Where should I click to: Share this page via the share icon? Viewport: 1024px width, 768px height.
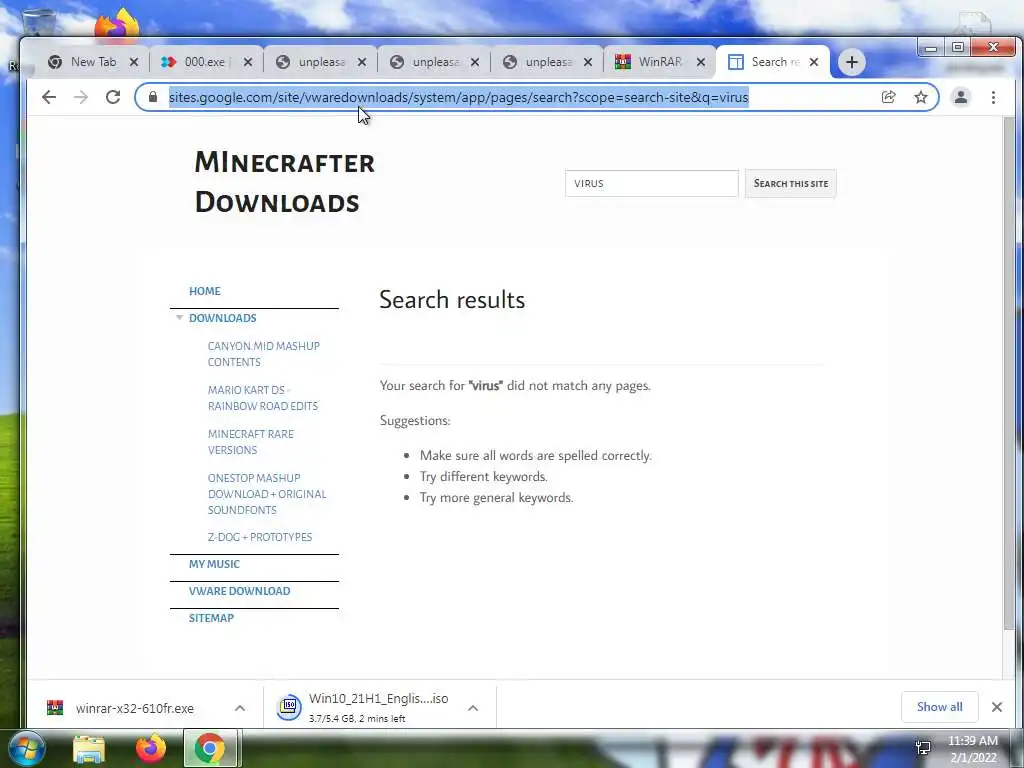pos(888,97)
